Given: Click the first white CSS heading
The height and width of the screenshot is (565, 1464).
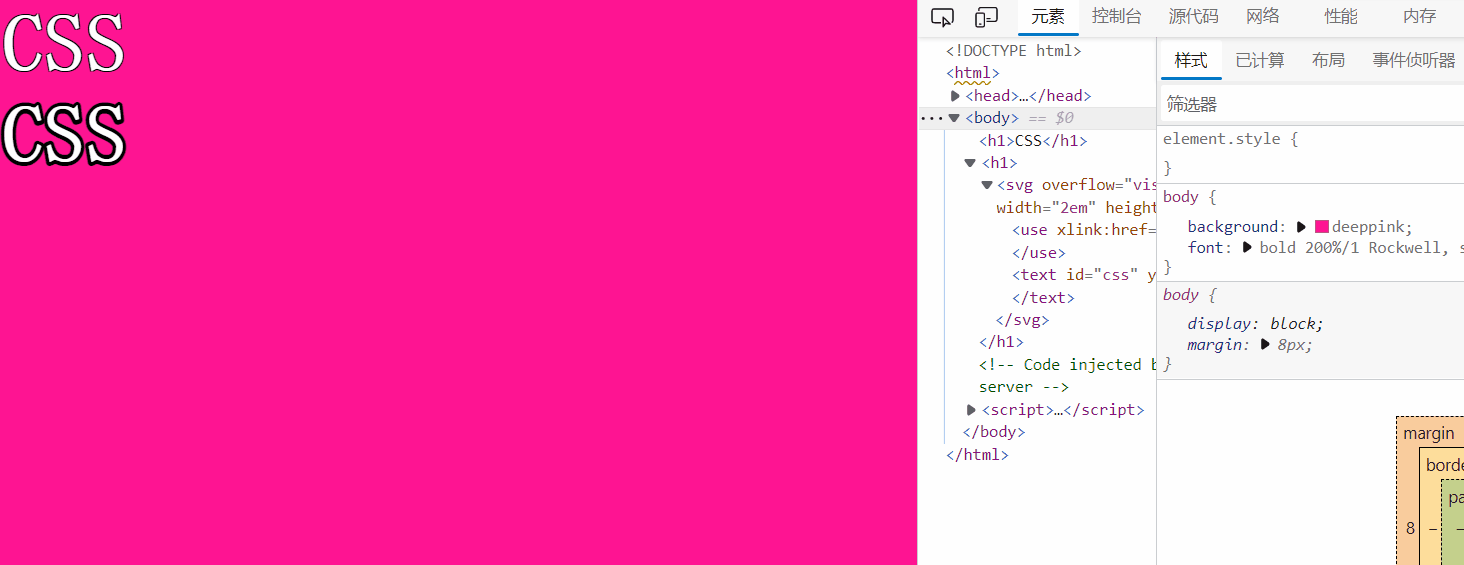Looking at the screenshot, I should tap(64, 44).
